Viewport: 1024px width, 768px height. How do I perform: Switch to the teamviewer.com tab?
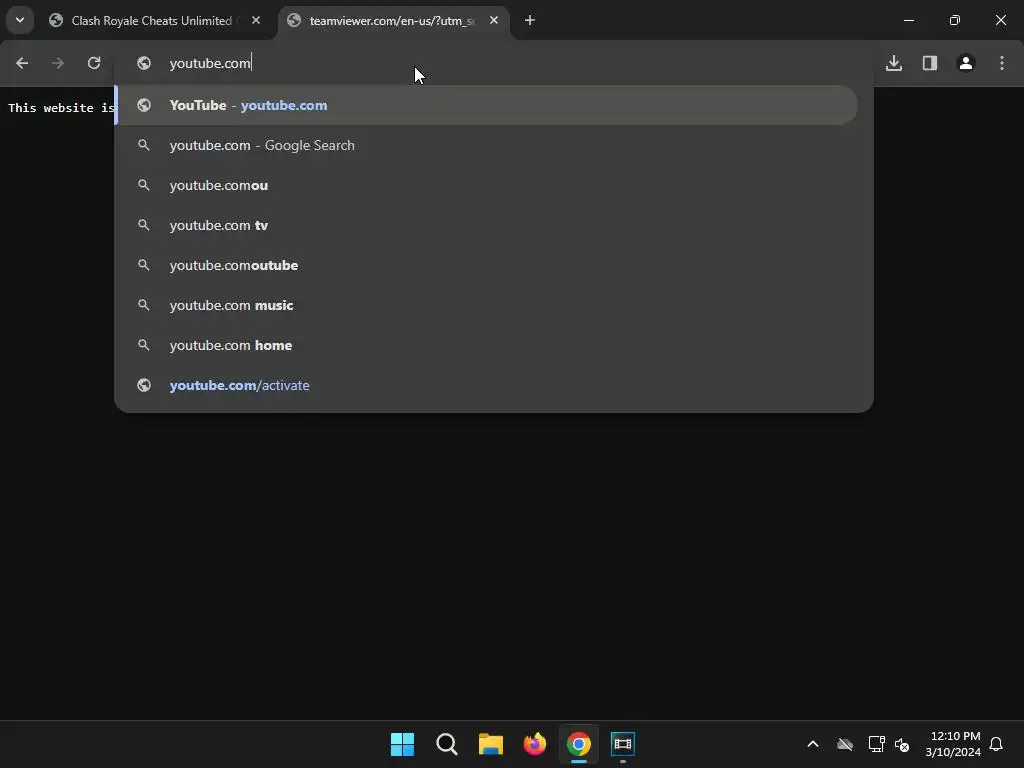pos(392,21)
